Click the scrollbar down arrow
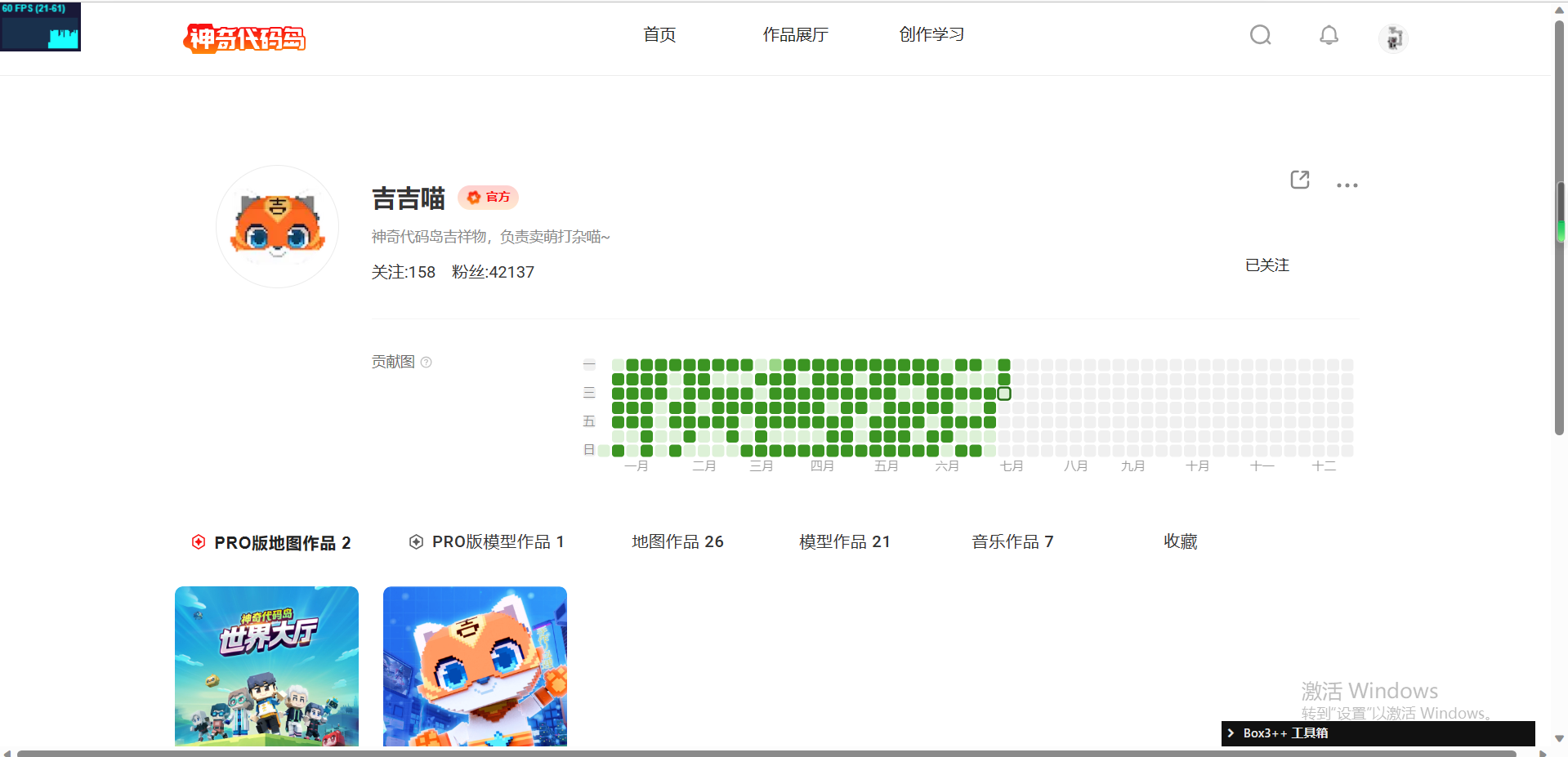1568x757 pixels. tap(1560, 739)
